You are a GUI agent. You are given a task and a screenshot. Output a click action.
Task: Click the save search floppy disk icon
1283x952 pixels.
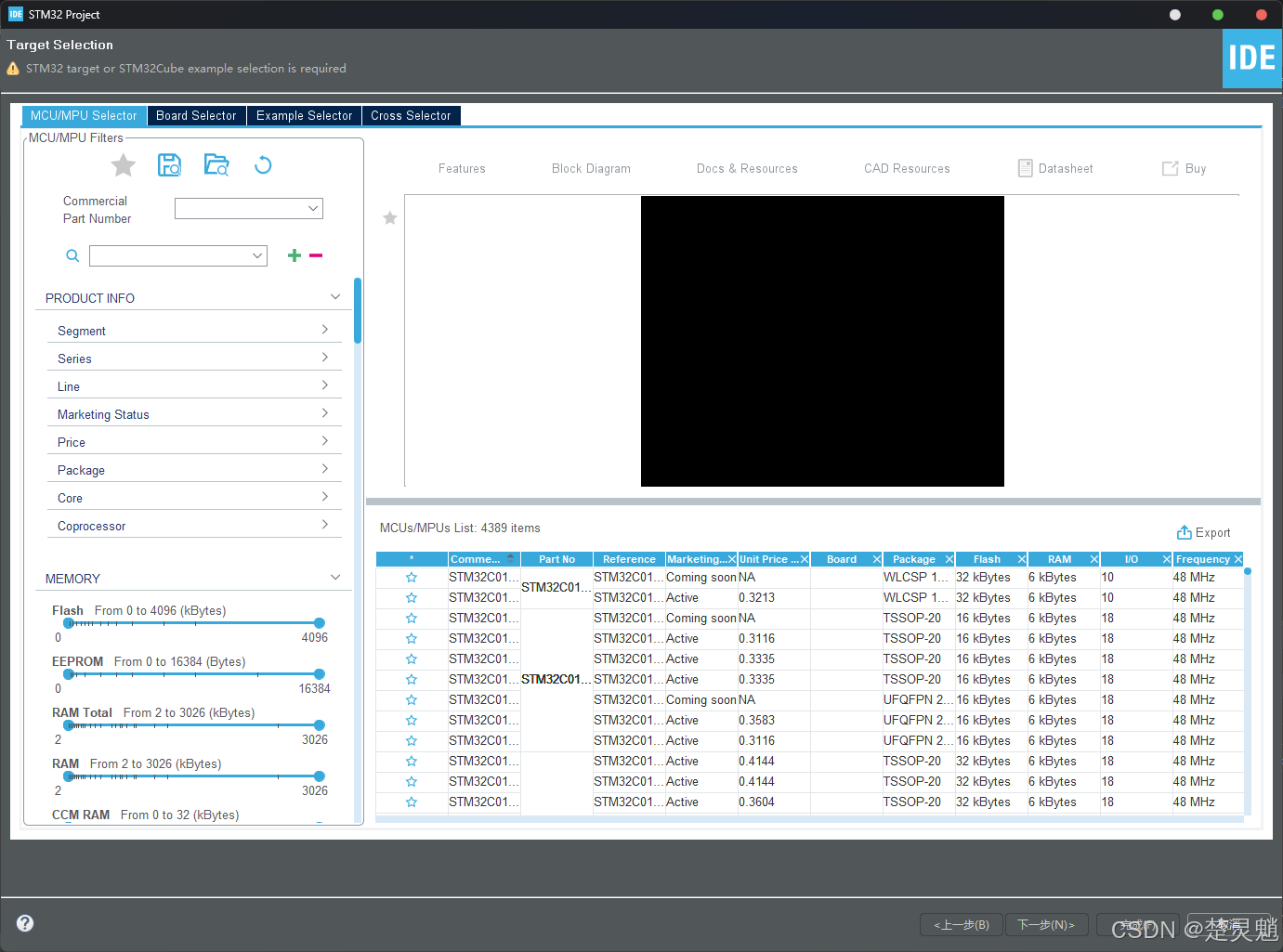coord(170,165)
